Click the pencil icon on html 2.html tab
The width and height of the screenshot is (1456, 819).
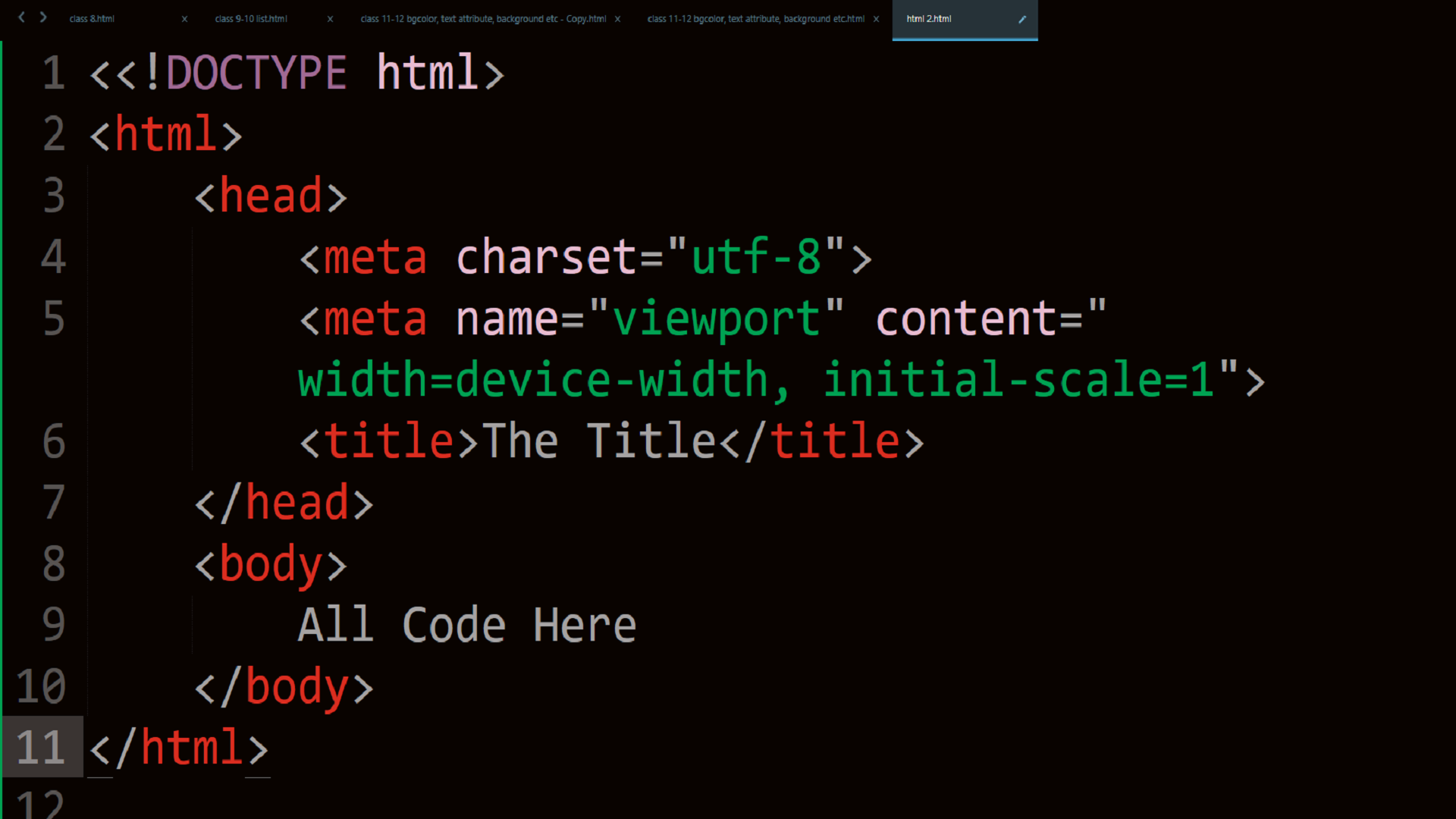[x=1021, y=19]
